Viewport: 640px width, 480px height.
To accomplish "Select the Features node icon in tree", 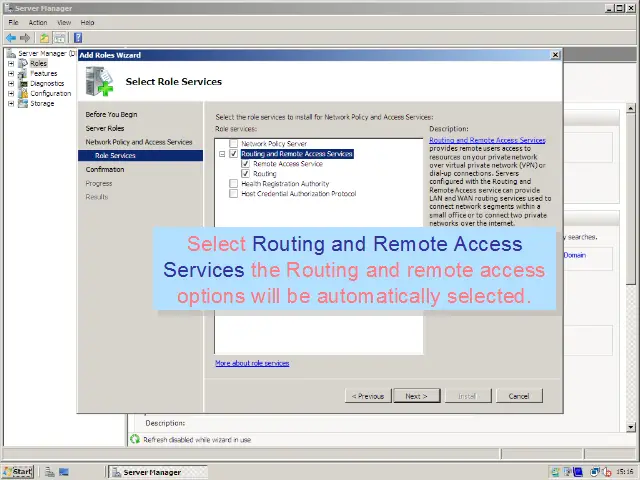I will click(23, 73).
